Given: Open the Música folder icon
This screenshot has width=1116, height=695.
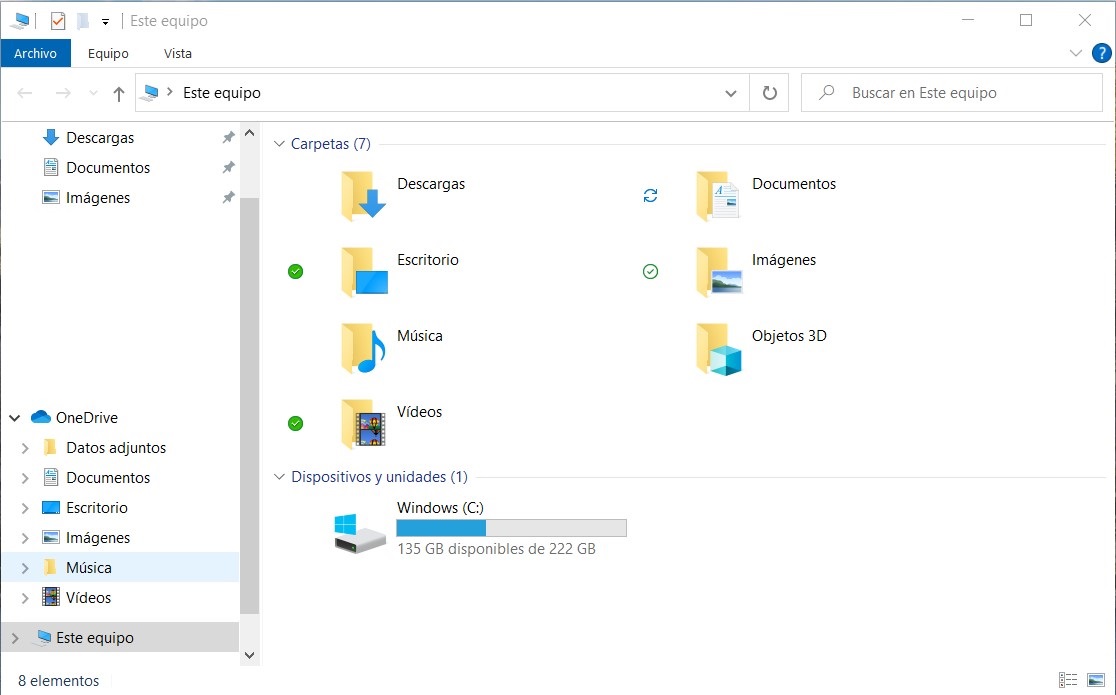Looking at the screenshot, I should pyautogui.click(x=363, y=347).
